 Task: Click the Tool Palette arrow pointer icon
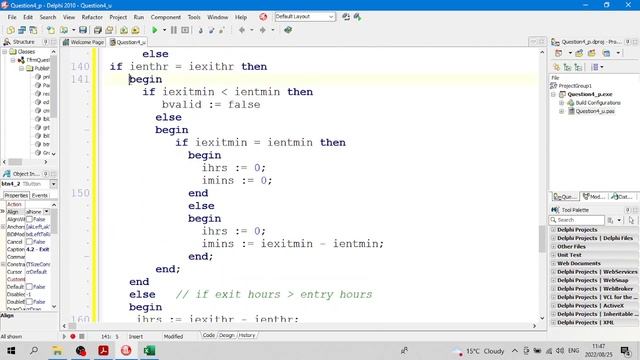631,220
